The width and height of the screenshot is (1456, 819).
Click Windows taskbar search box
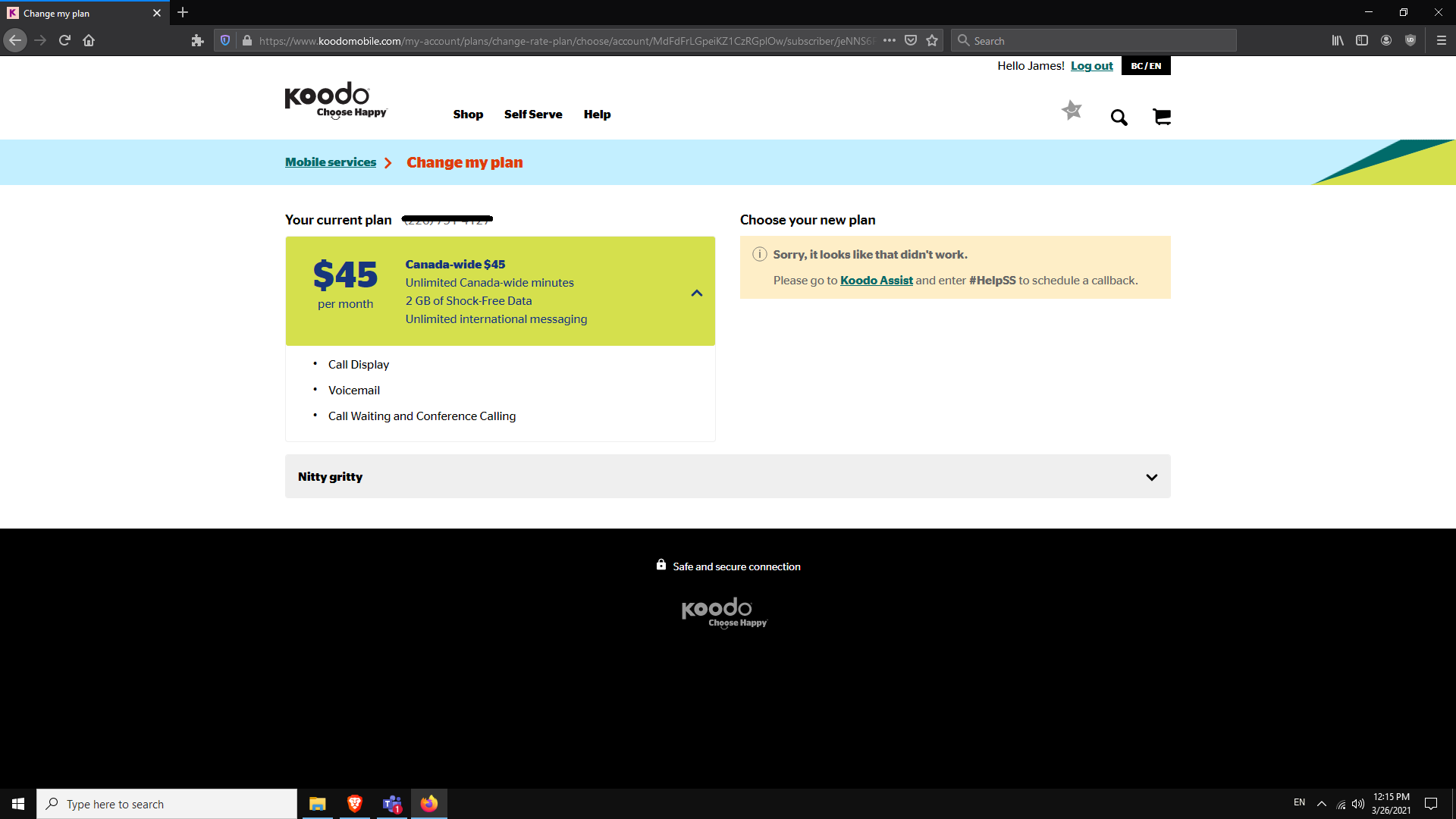(167, 804)
